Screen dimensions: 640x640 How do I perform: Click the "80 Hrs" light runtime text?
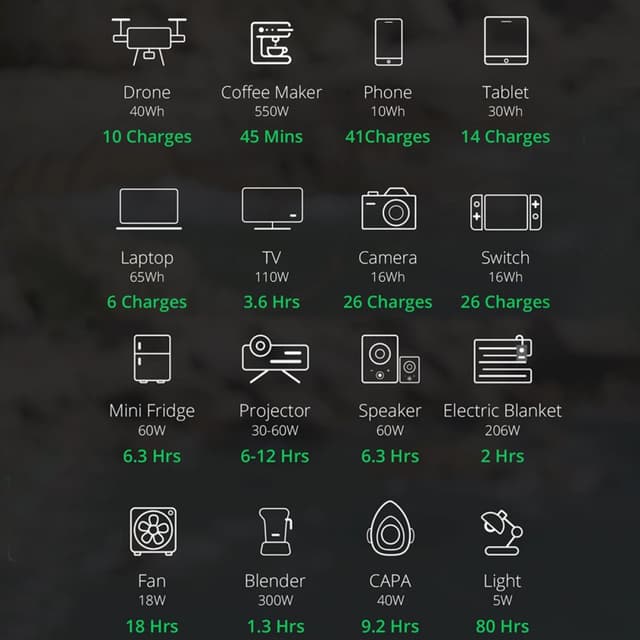point(502,626)
